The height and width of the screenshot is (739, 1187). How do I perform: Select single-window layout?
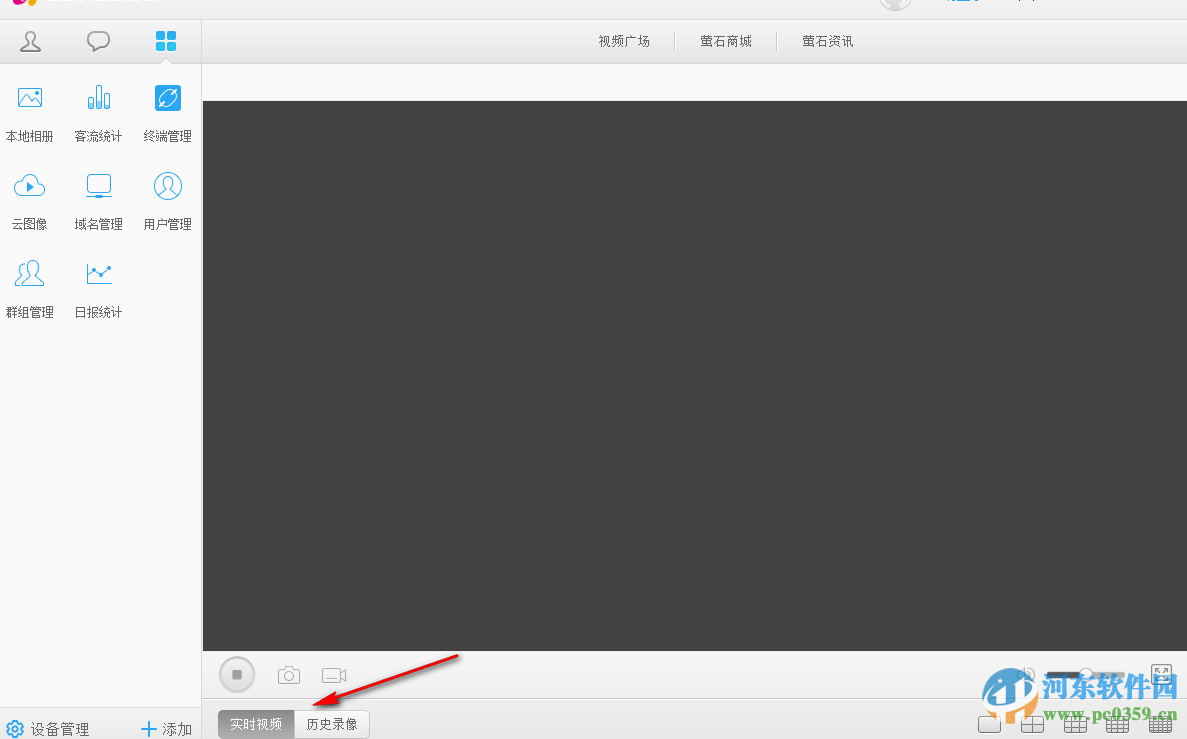tap(989, 724)
